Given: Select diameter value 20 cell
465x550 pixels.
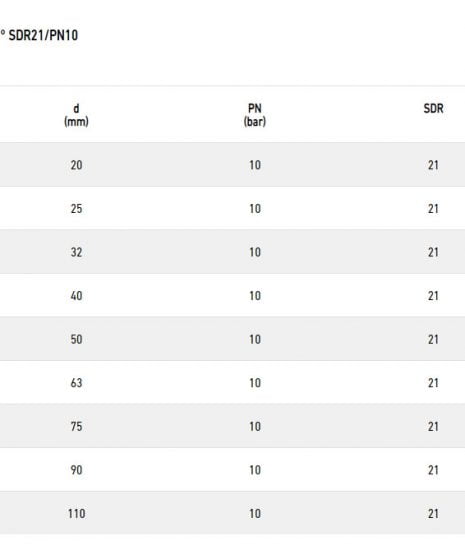Looking at the screenshot, I should [76, 165].
